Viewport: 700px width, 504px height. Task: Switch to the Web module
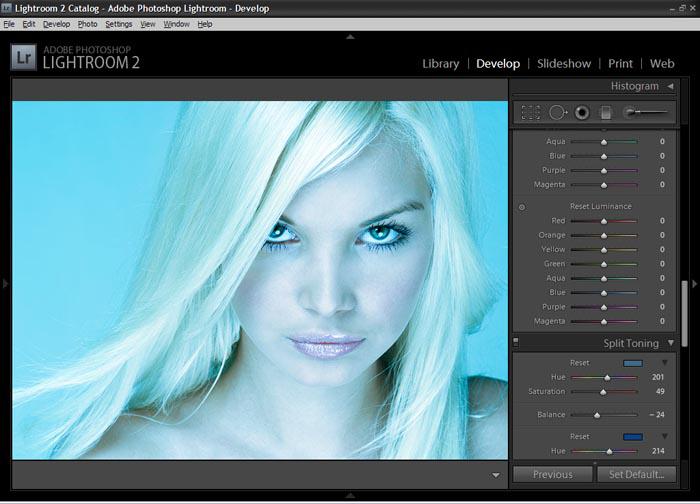click(662, 64)
